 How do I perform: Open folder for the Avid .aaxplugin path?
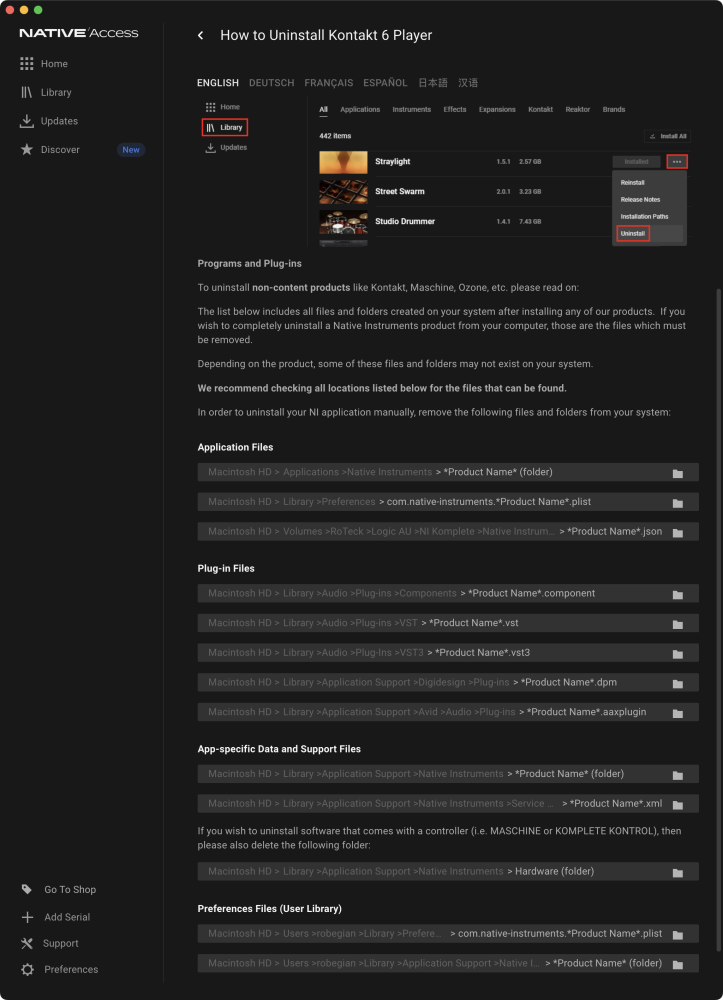678,713
